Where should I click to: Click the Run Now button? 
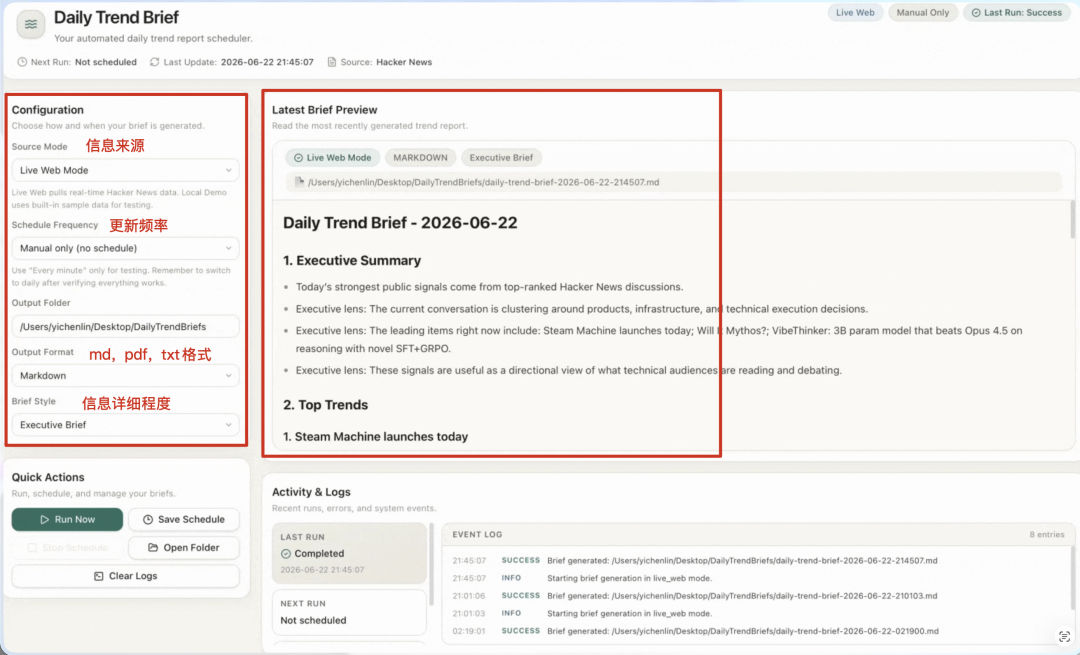pyautogui.click(x=68, y=519)
